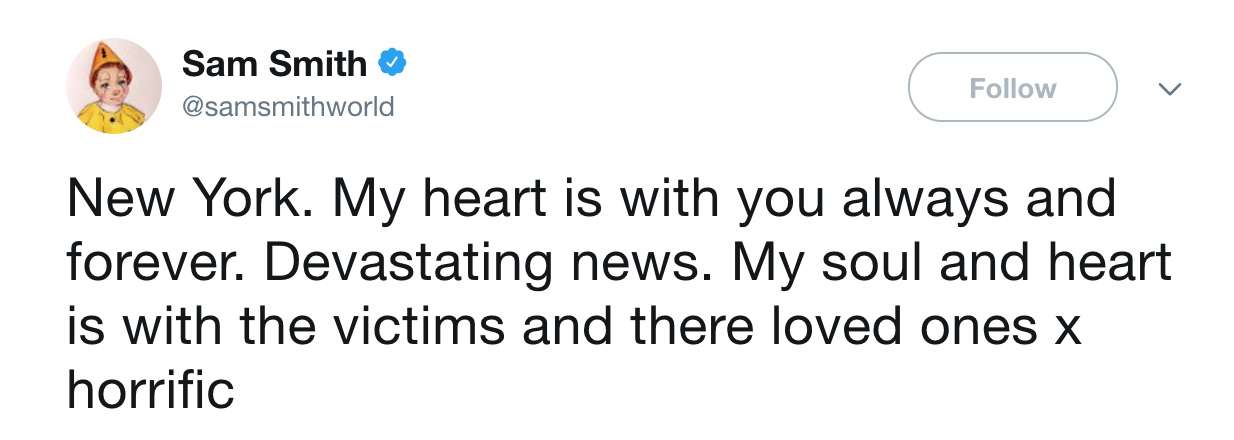Open the Sam Smith display name link
The height and width of the screenshot is (440, 1234).
pyautogui.click(x=274, y=65)
